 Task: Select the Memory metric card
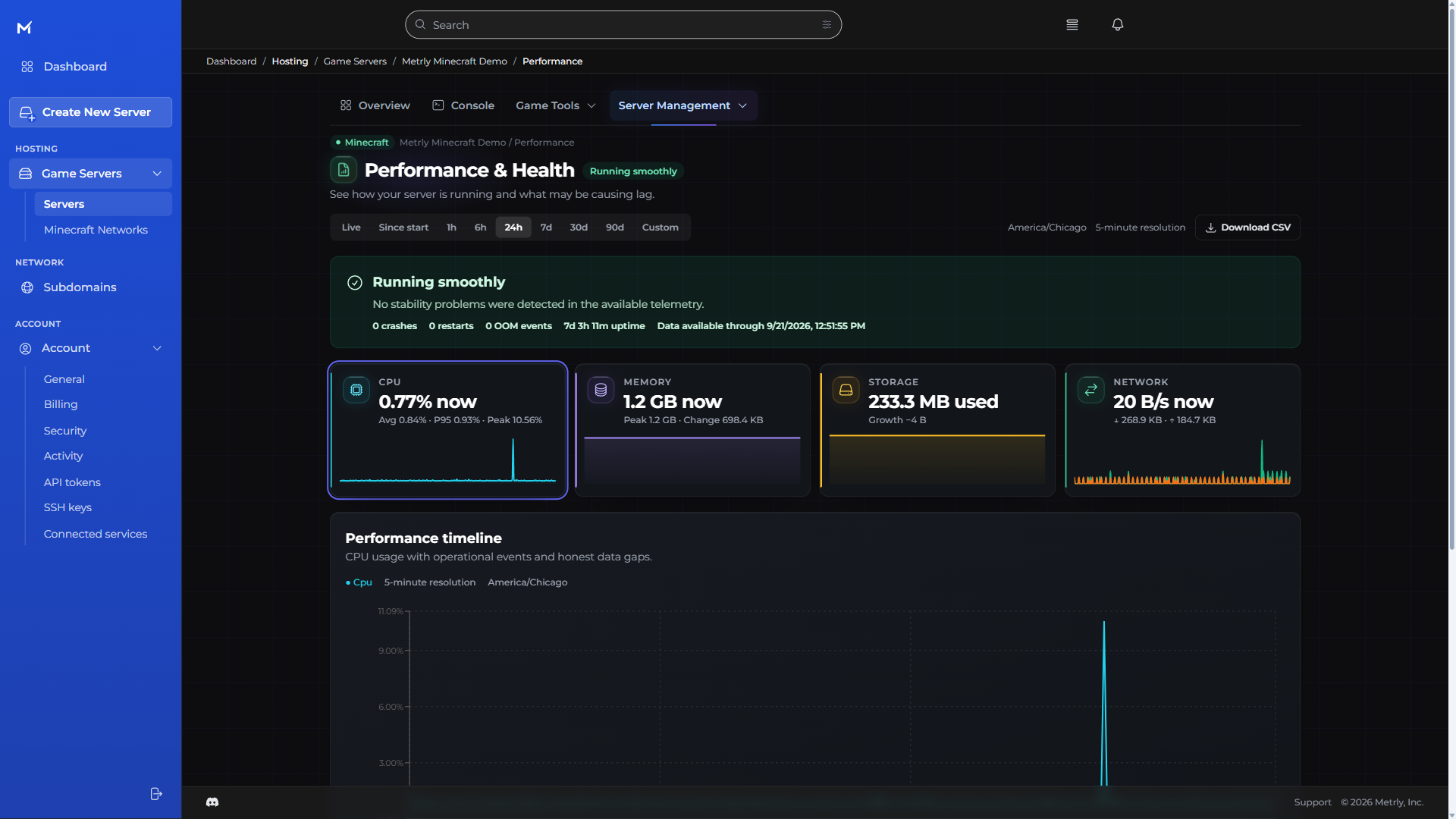[x=692, y=430]
